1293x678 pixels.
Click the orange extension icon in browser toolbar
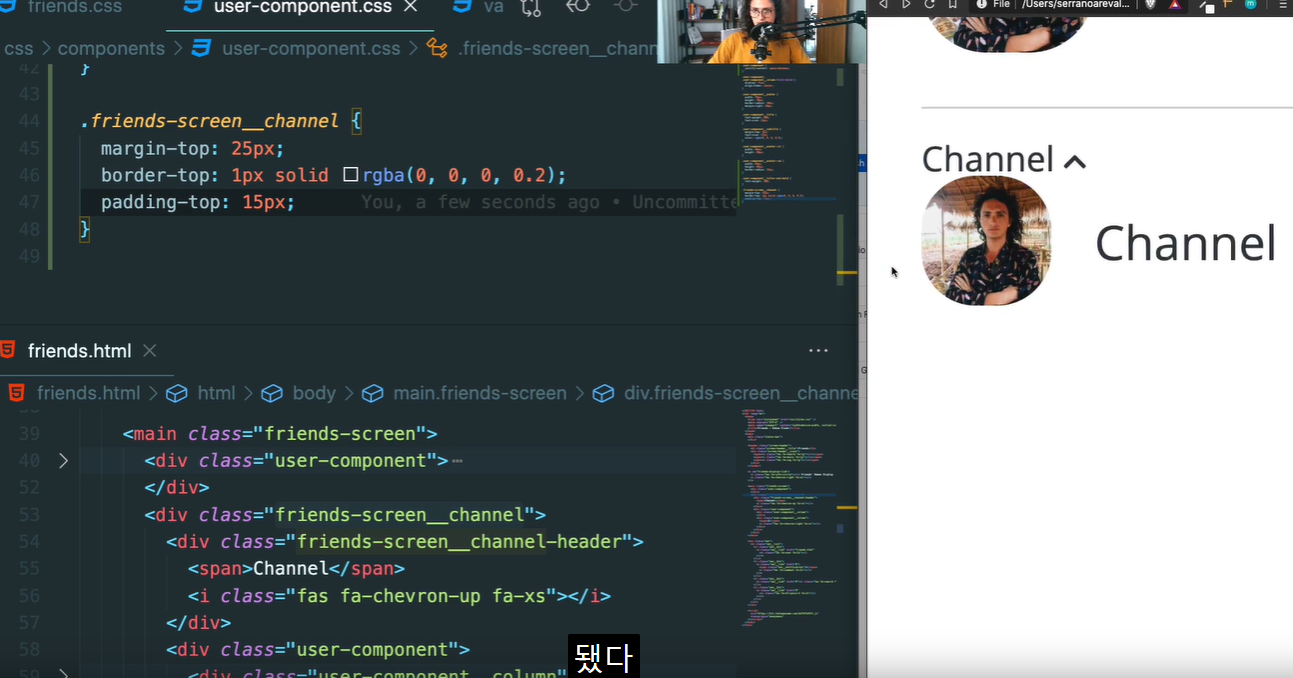tap(1228, 5)
